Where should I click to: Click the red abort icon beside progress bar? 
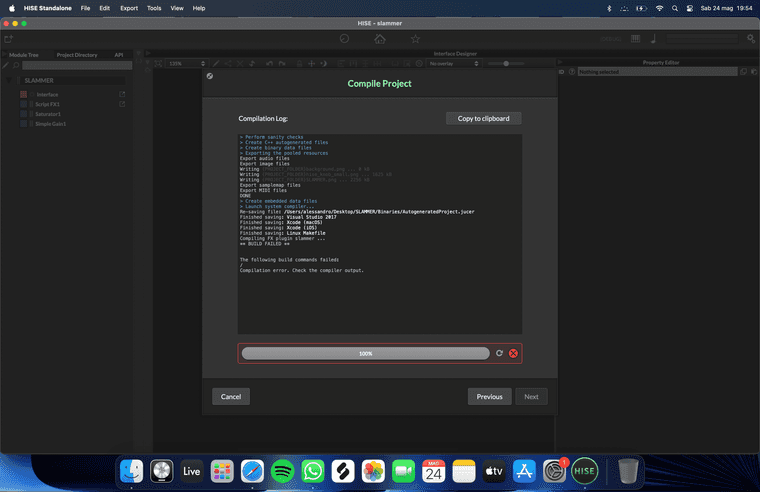[x=513, y=353]
